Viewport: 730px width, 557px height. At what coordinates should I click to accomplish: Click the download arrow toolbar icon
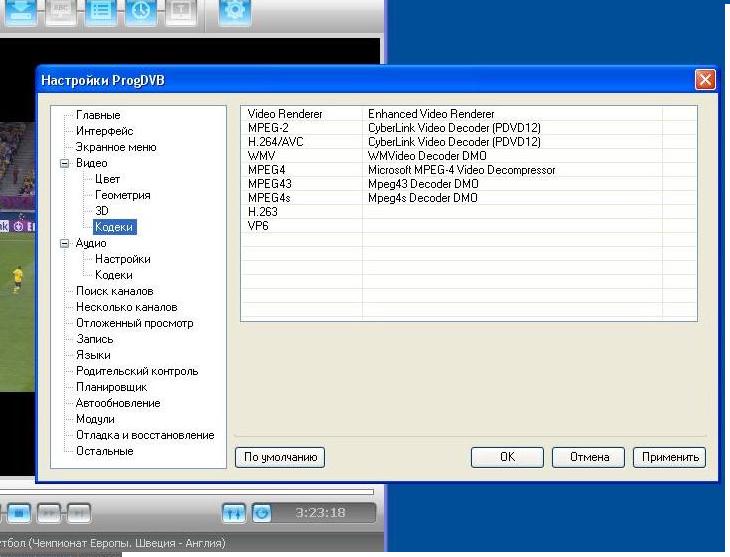pos(23,11)
